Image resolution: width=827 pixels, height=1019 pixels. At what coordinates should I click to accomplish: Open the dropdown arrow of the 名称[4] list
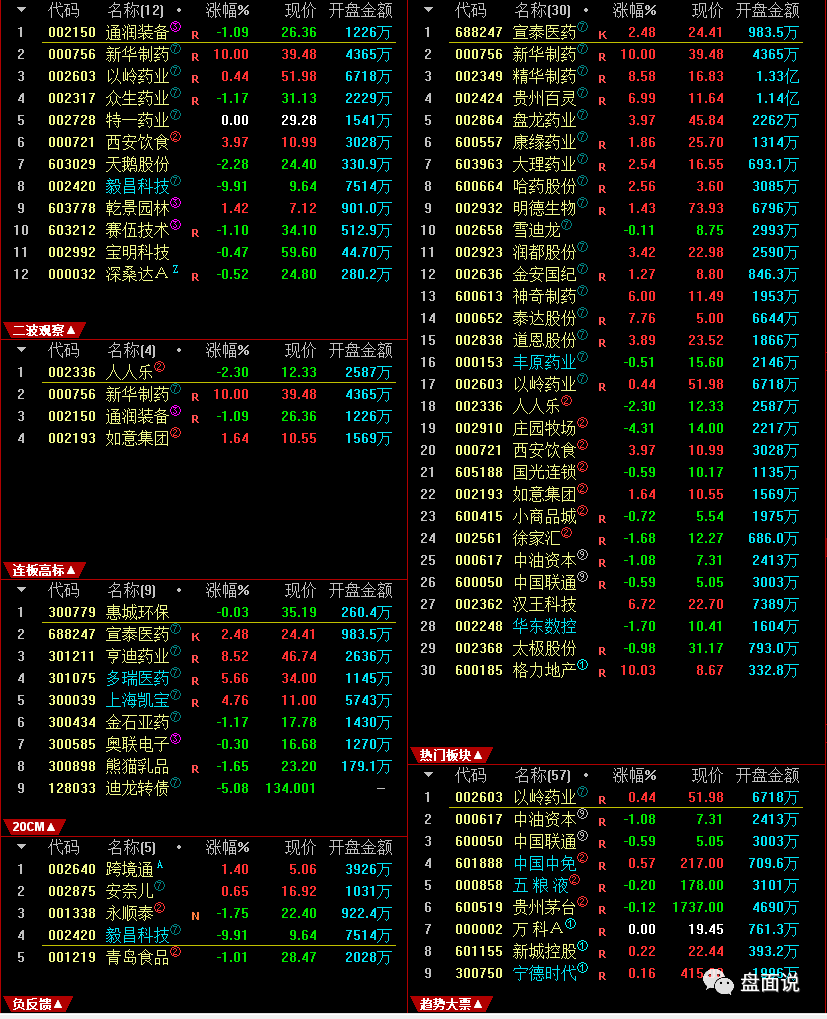pos(21,350)
